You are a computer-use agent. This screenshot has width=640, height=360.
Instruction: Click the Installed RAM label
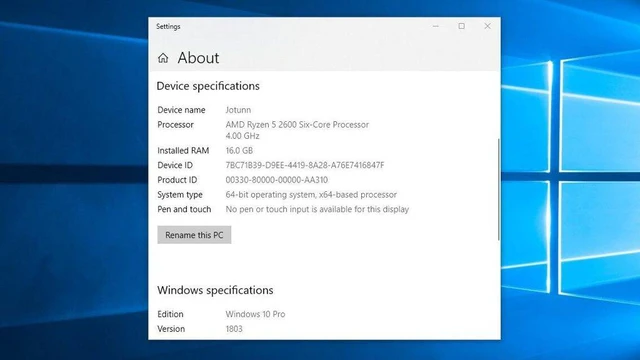click(183, 151)
